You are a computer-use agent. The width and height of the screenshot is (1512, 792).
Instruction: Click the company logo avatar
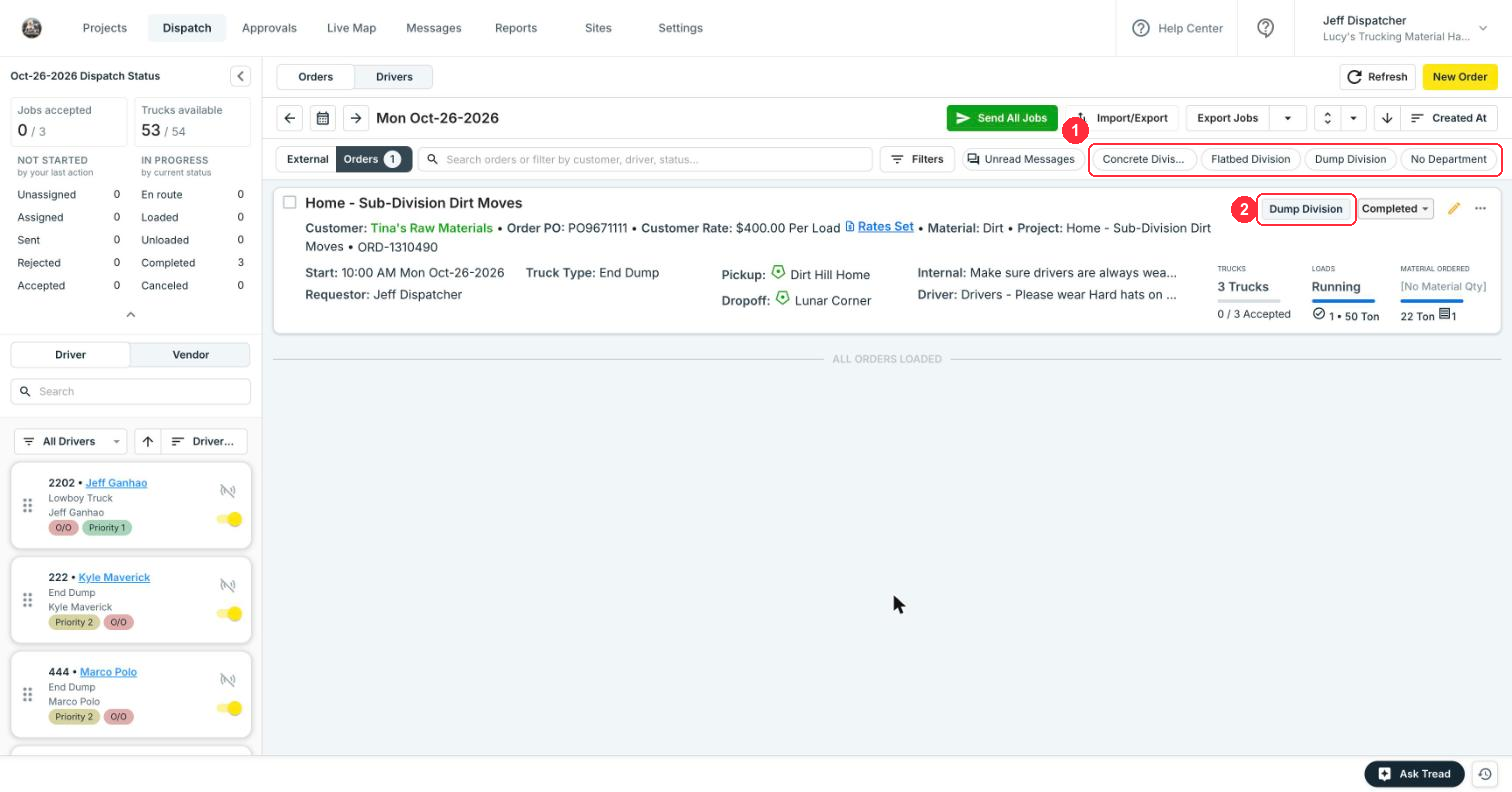point(32,28)
